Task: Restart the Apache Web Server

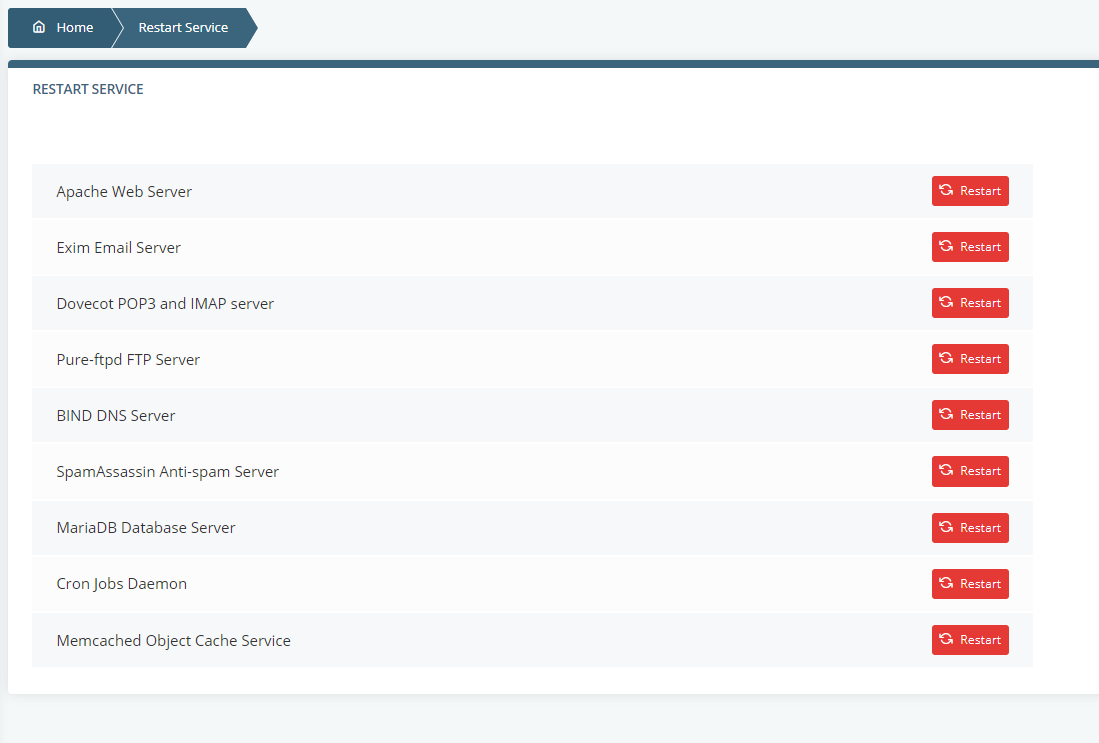Action: click(970, 191)
